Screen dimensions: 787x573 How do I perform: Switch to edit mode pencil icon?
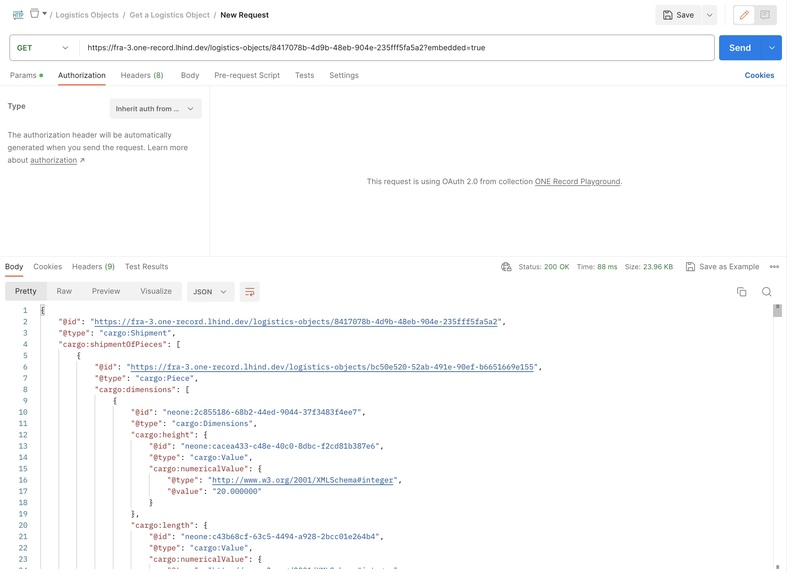(x=744, y=15)
